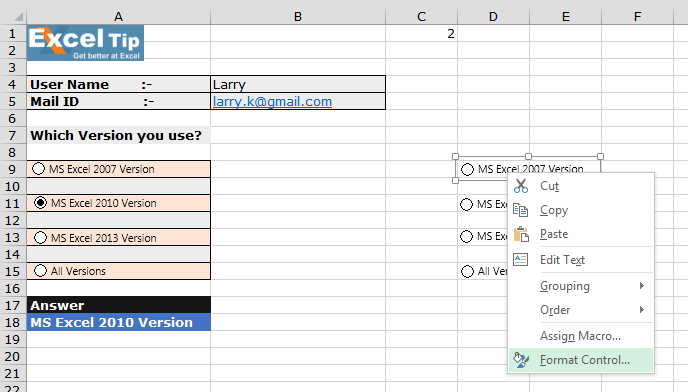The image size is (688, 392).
Task: Click the Cut scissors icon
Action: click(x=521, y=186)
